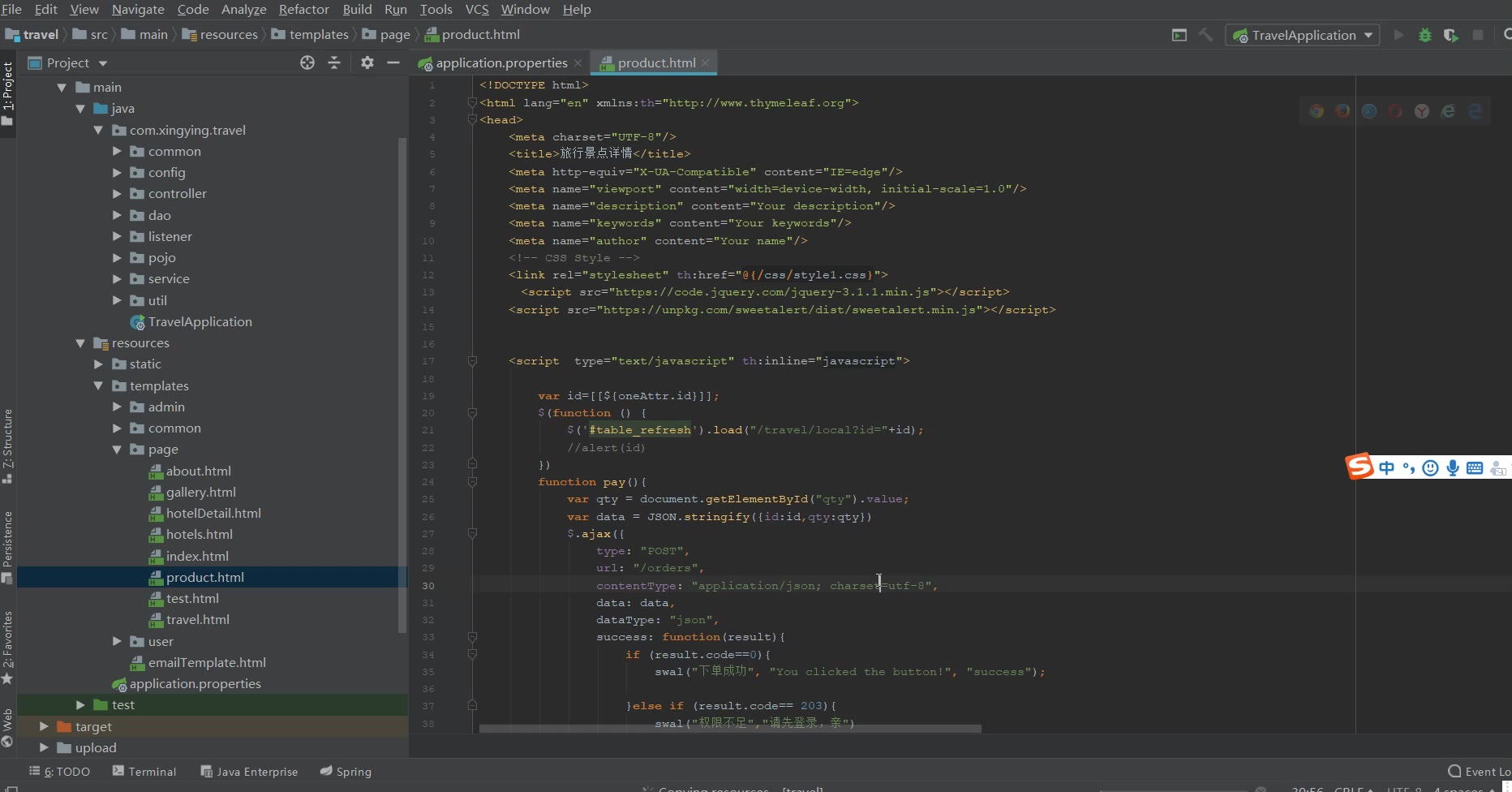
Task: Open the page in Internet Explorer
Action: [1448, 111]
